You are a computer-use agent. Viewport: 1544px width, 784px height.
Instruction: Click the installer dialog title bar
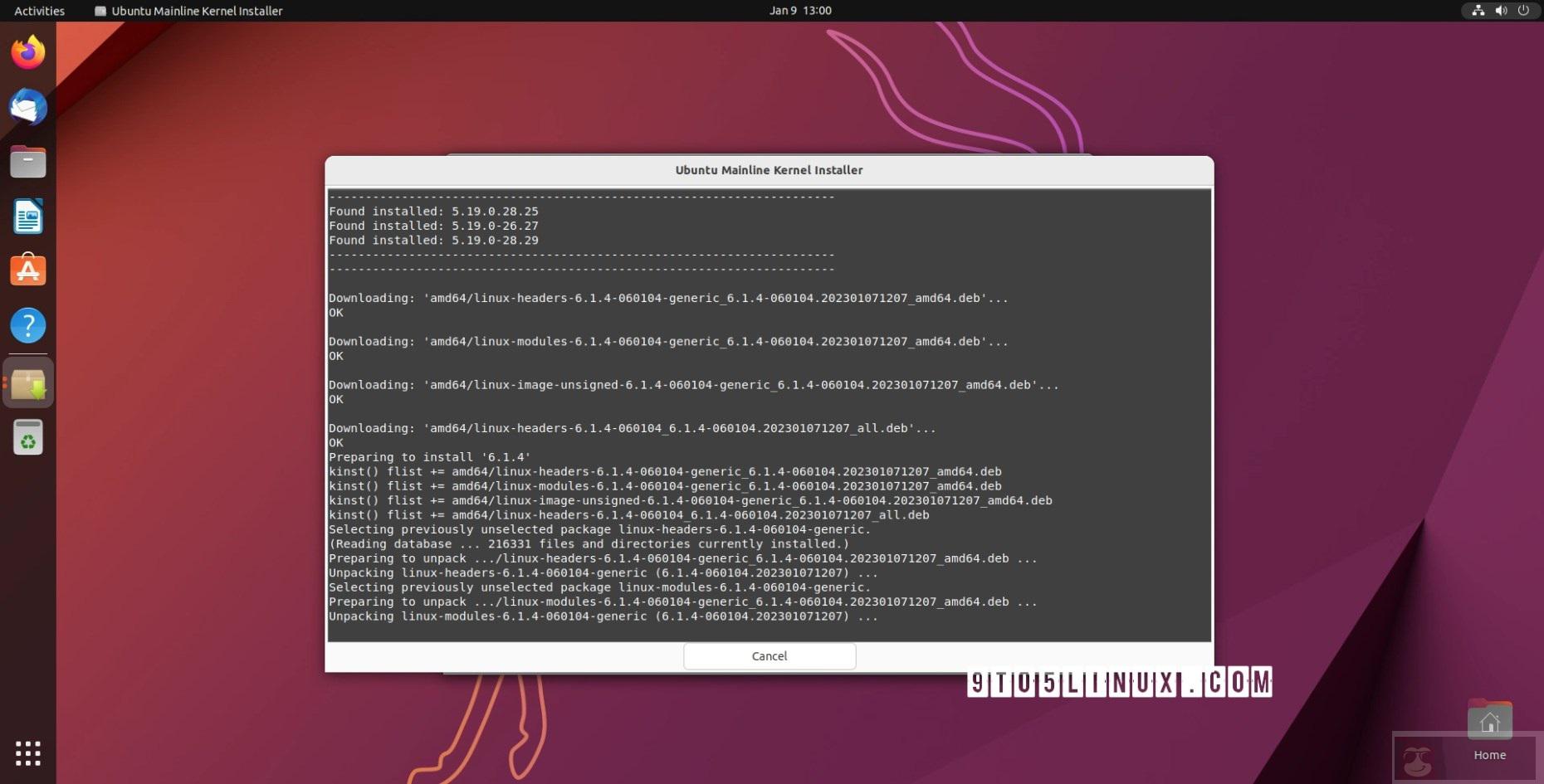769,169
